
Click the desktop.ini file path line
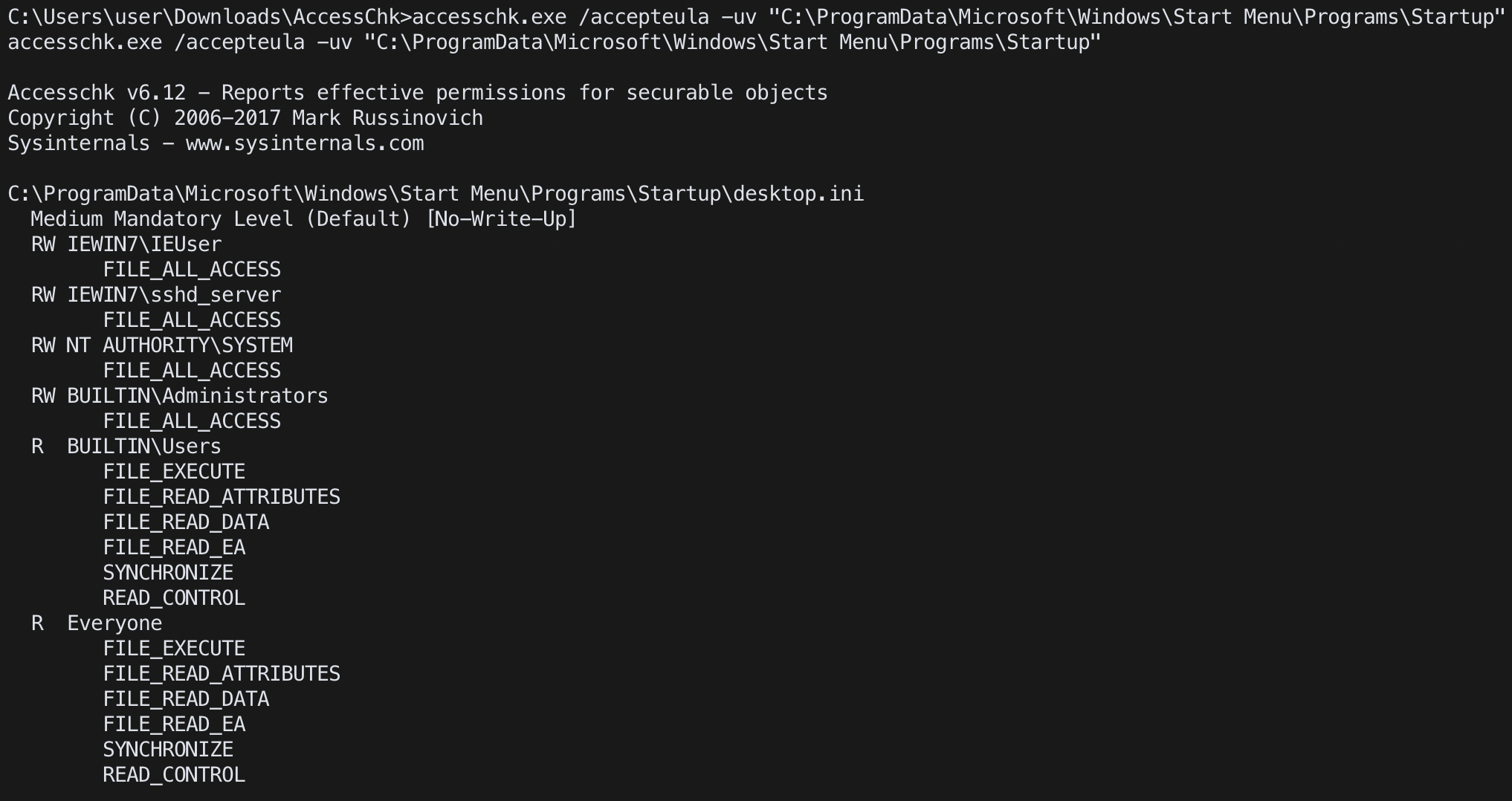[x=436, y=194]
